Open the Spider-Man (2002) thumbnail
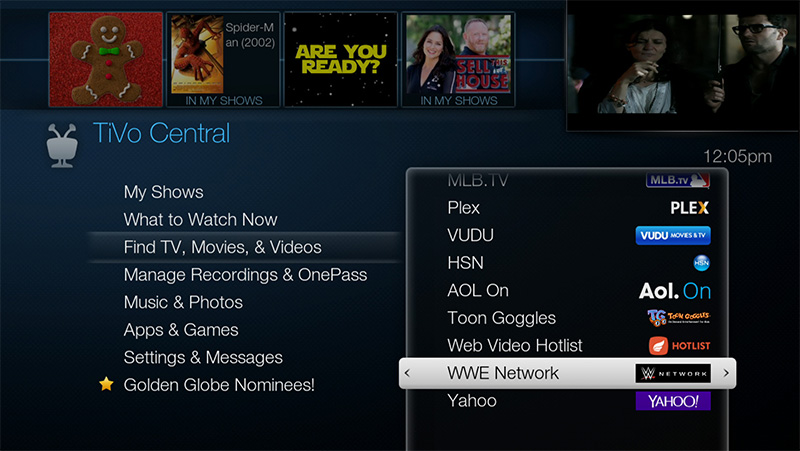 coord(223,60)
